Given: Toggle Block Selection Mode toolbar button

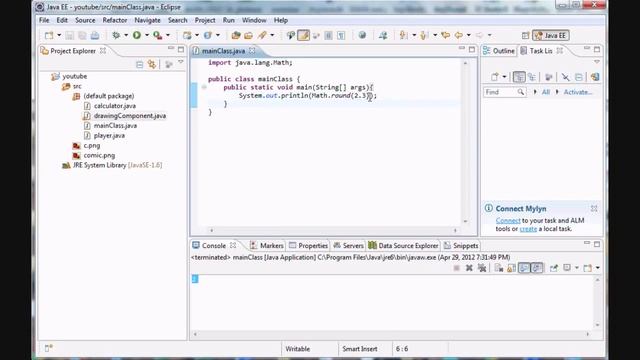Looking at the screenshot, I should 328,36.
